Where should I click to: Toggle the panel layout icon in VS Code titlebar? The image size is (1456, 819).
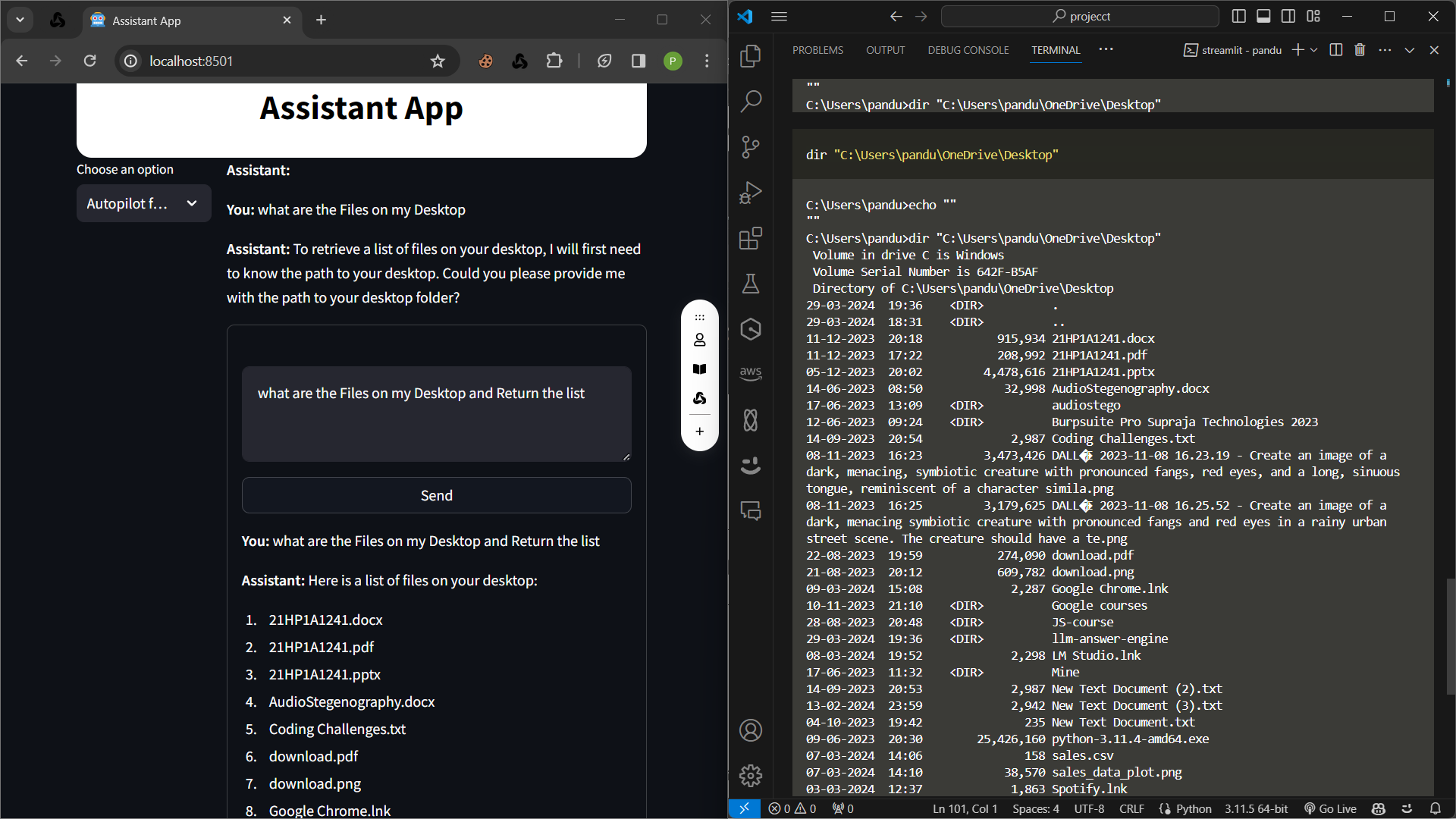point(1263,15)
